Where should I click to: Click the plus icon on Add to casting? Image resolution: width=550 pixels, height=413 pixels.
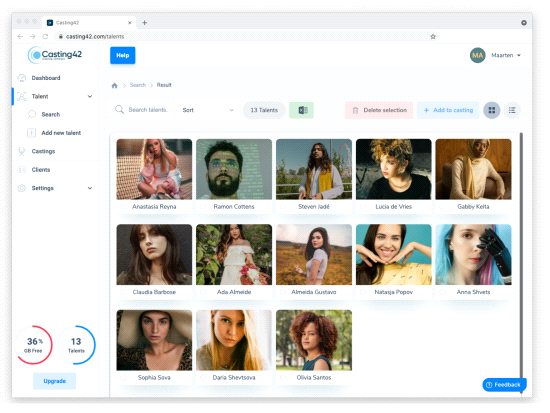tap(427, 110)
